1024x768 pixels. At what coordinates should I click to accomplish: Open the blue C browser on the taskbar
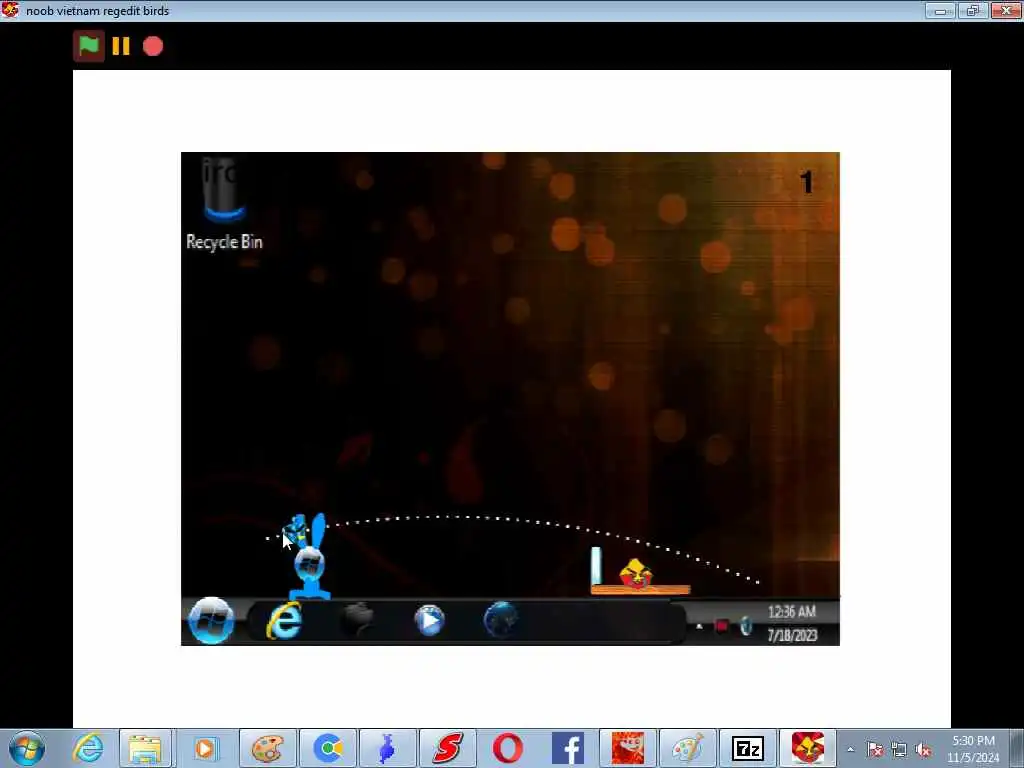[x=328, y=748]
